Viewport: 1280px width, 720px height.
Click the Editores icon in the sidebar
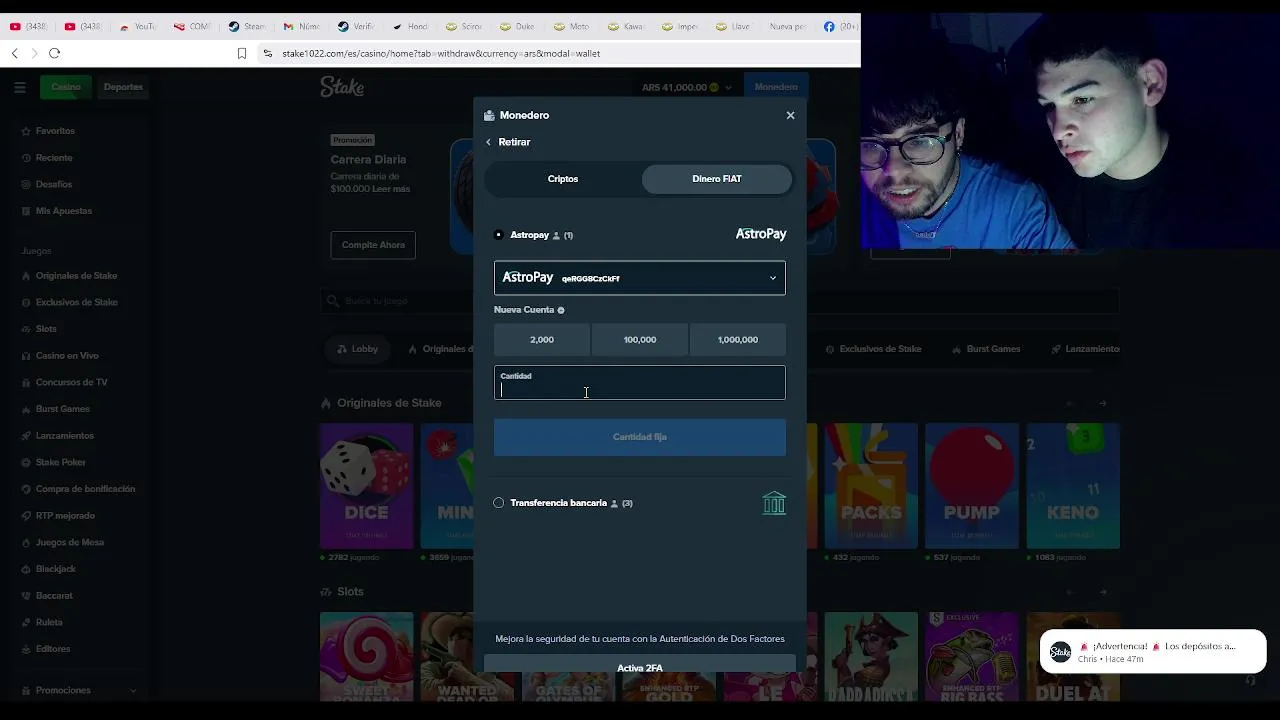[27, 649]
